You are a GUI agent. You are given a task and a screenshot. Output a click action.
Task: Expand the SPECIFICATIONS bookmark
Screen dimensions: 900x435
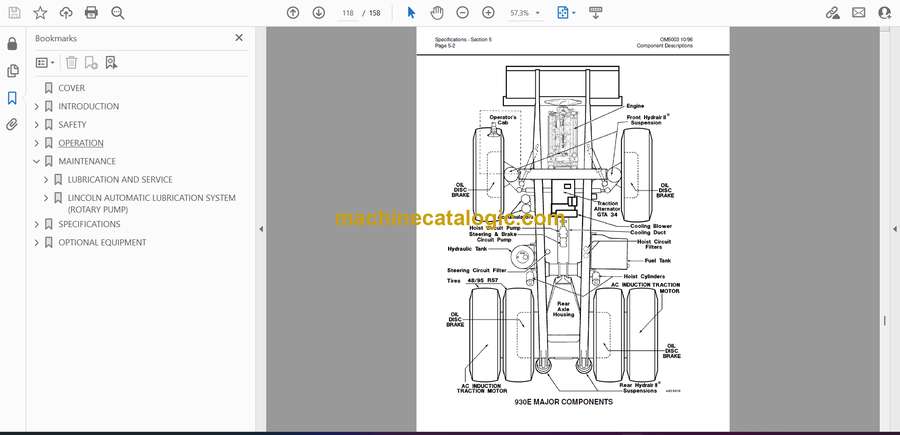[37, 224]
